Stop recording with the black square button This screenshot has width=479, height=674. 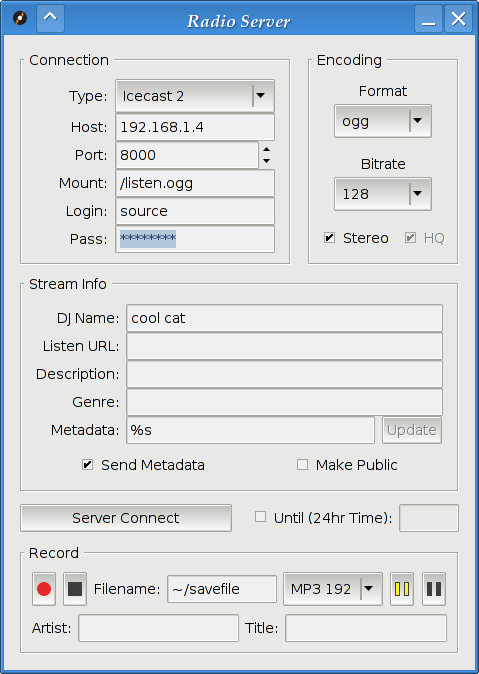point(75,589)
